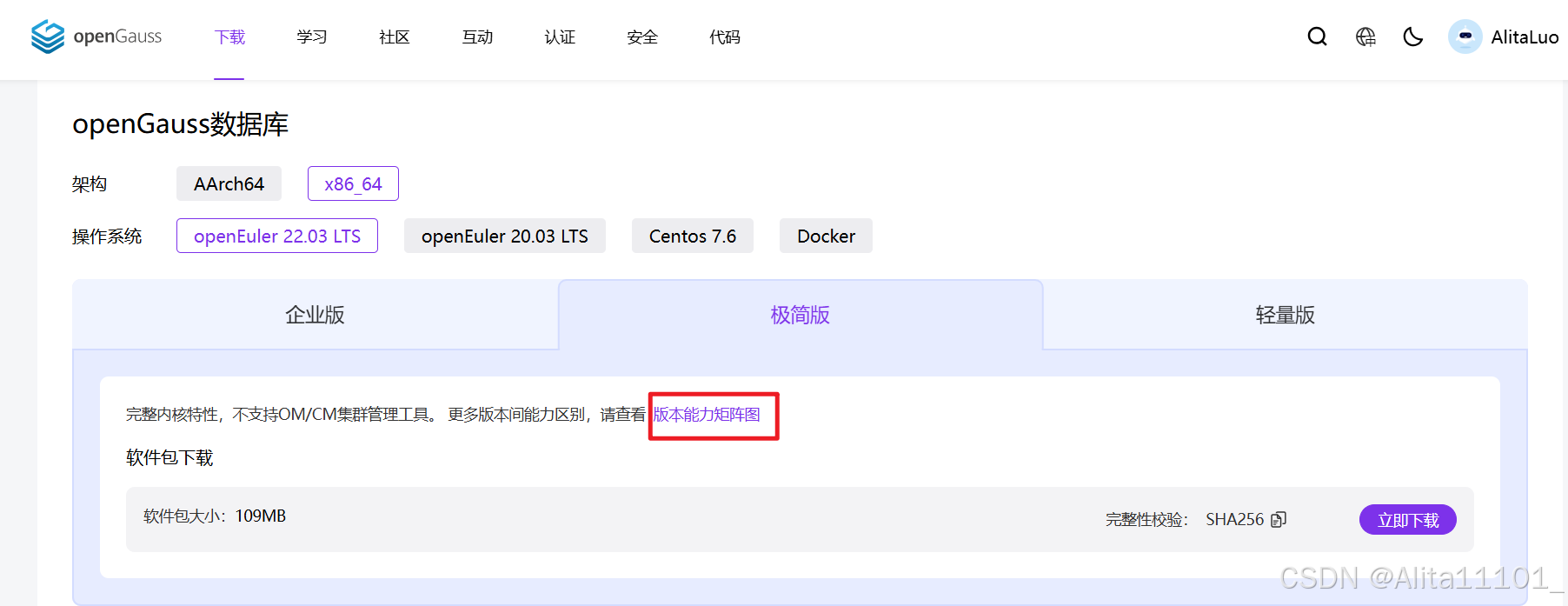The height and width of the screenshot is (606, 1568).
Task: Toggle dark mode moon icon
Action: [1413, 37]
